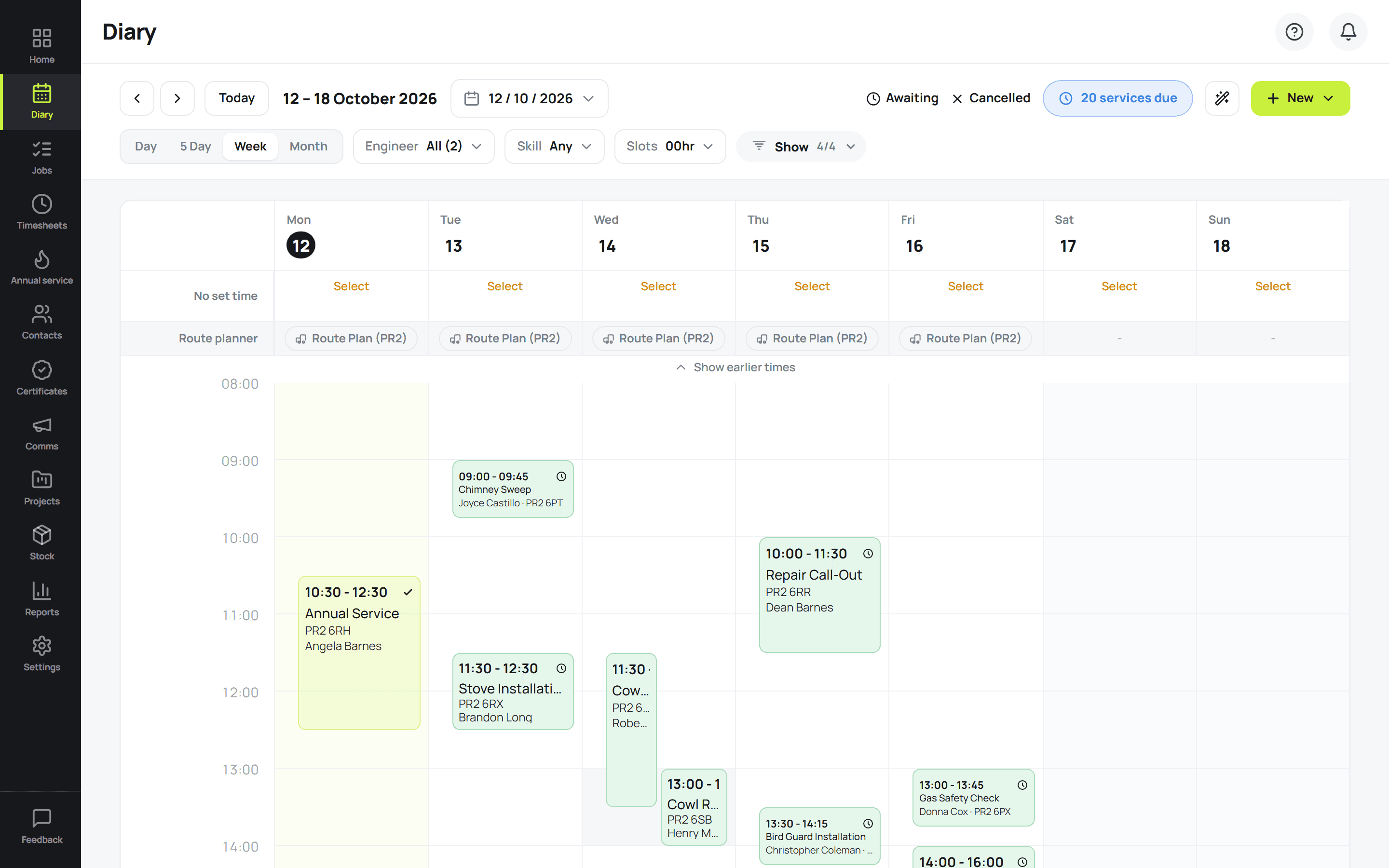Image resolution: width=1389 pixels, height=868 pixels.
Task: Toggle the 20 services due filter
Action: click(x=1117, y=98)
